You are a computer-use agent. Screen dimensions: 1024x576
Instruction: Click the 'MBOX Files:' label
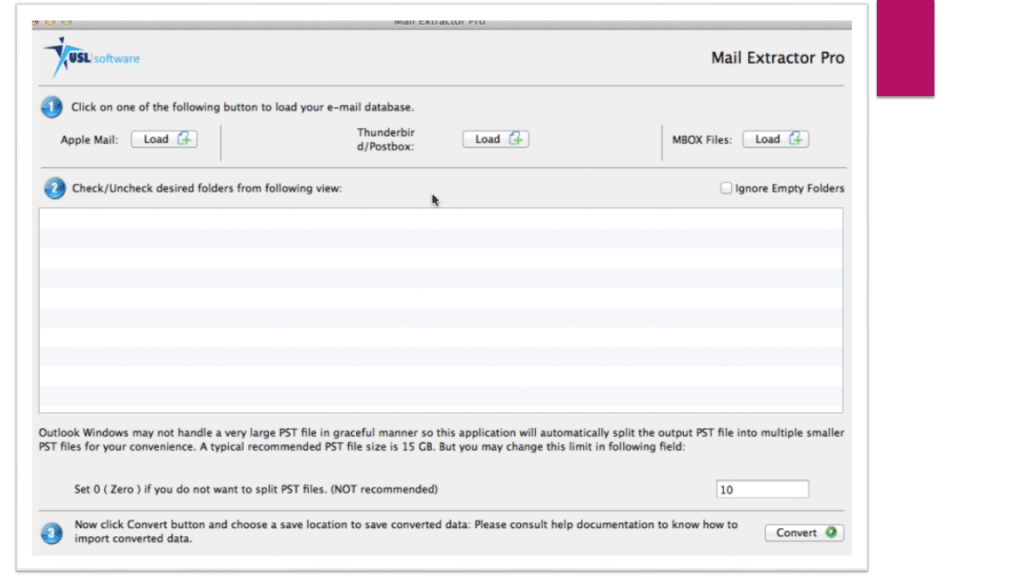point(702,140)
